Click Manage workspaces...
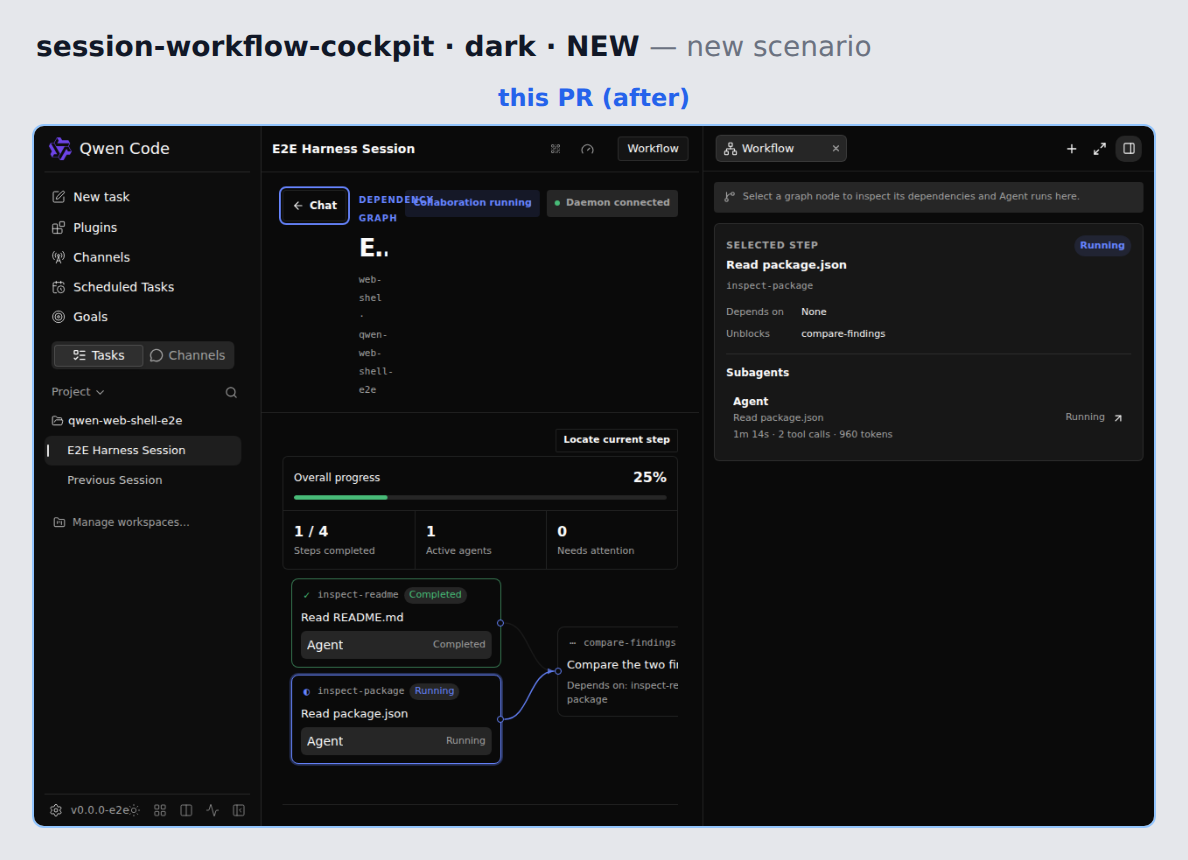 121,522
